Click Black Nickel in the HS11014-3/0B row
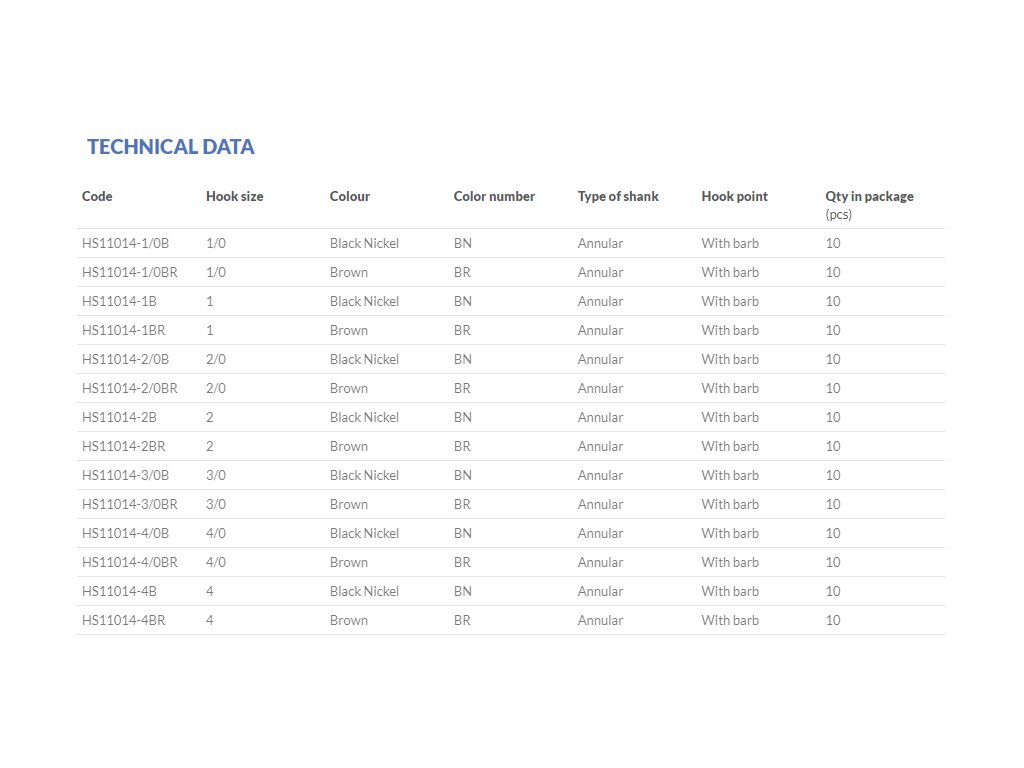 pyautogui.click(x=364, y=475)
